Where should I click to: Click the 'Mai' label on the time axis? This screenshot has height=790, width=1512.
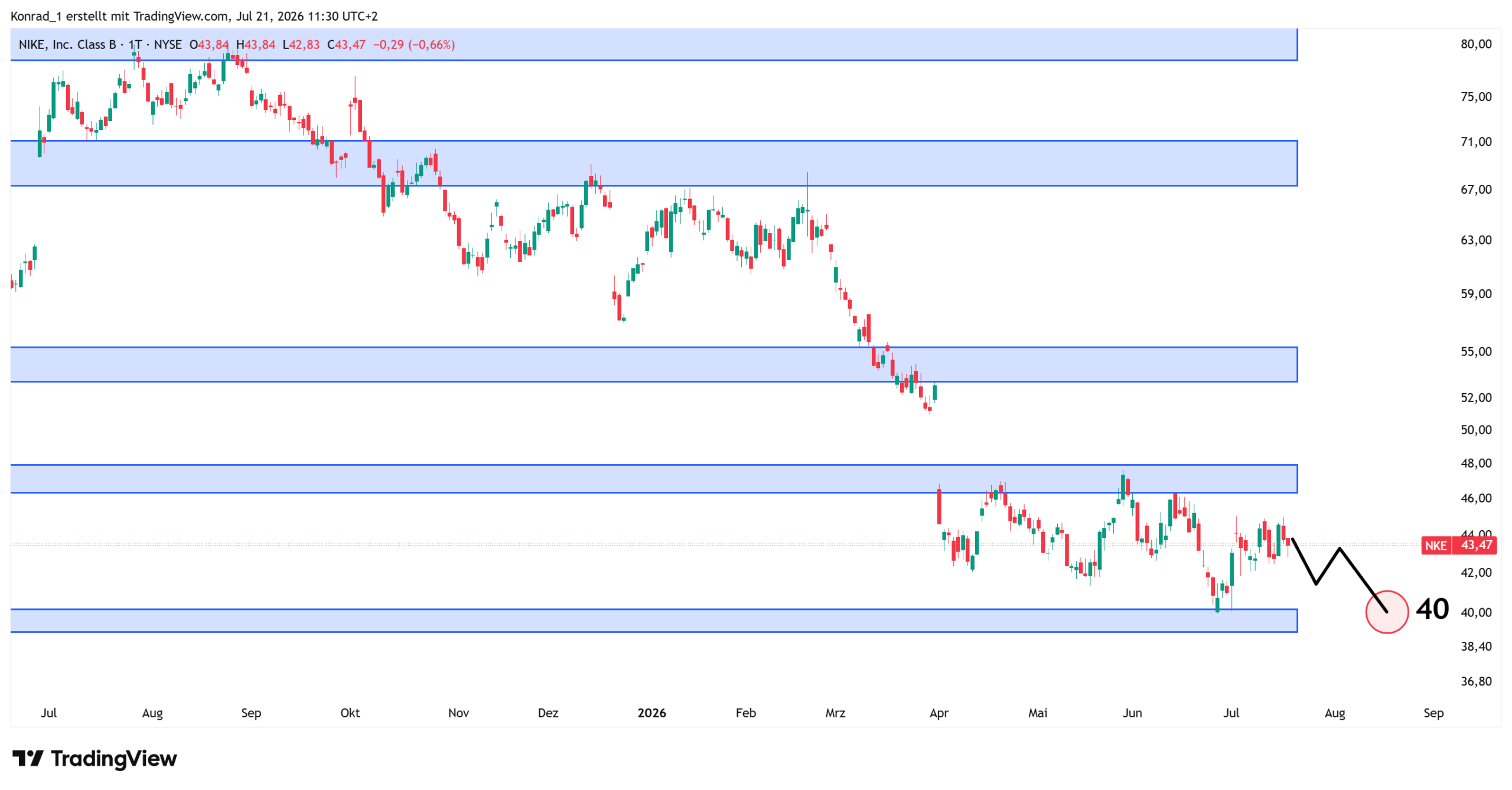click(x=1038, y=713)
